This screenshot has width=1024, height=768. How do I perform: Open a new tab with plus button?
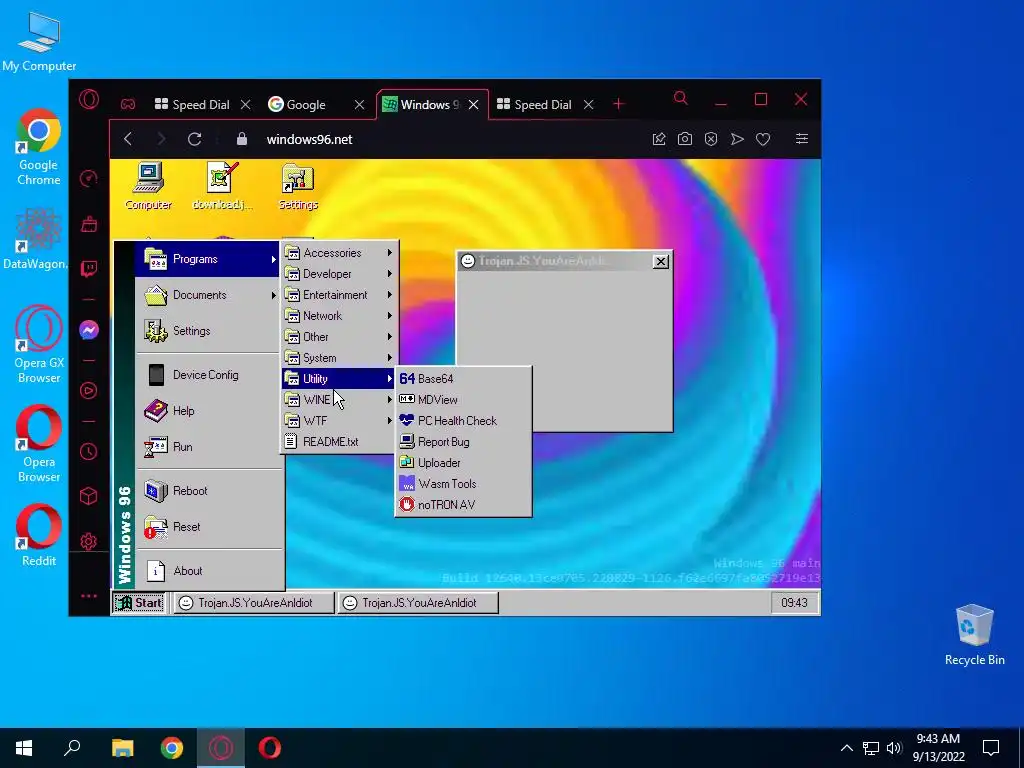click(x=618, y=104)
